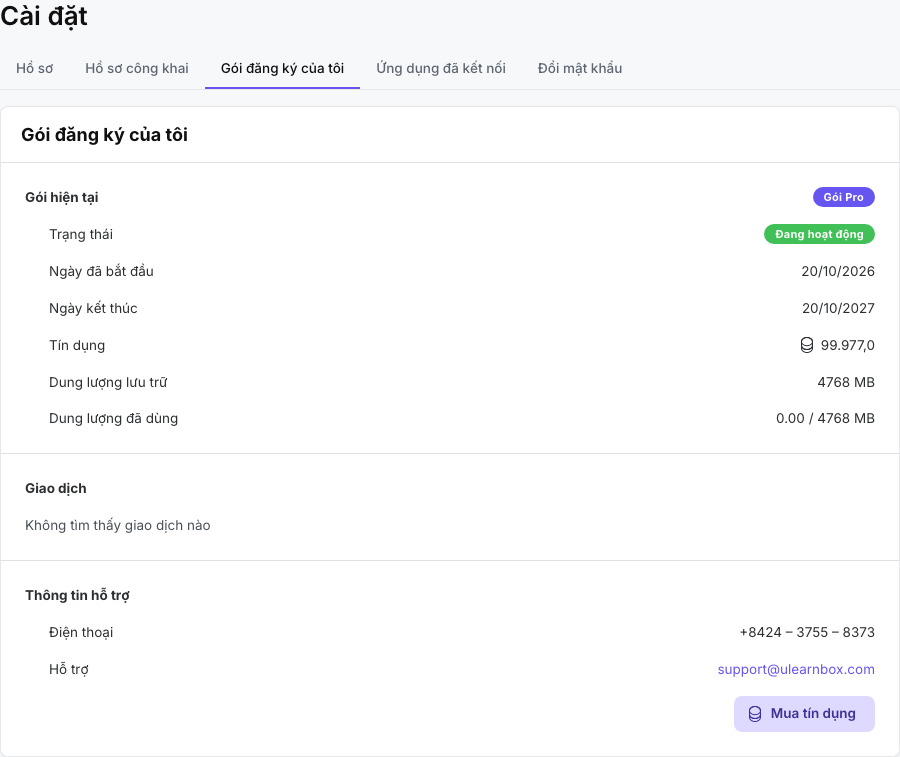Screen dimensions: 900x757
Task: Switch to Hồ sơ công khai tab
Action: 137,68
